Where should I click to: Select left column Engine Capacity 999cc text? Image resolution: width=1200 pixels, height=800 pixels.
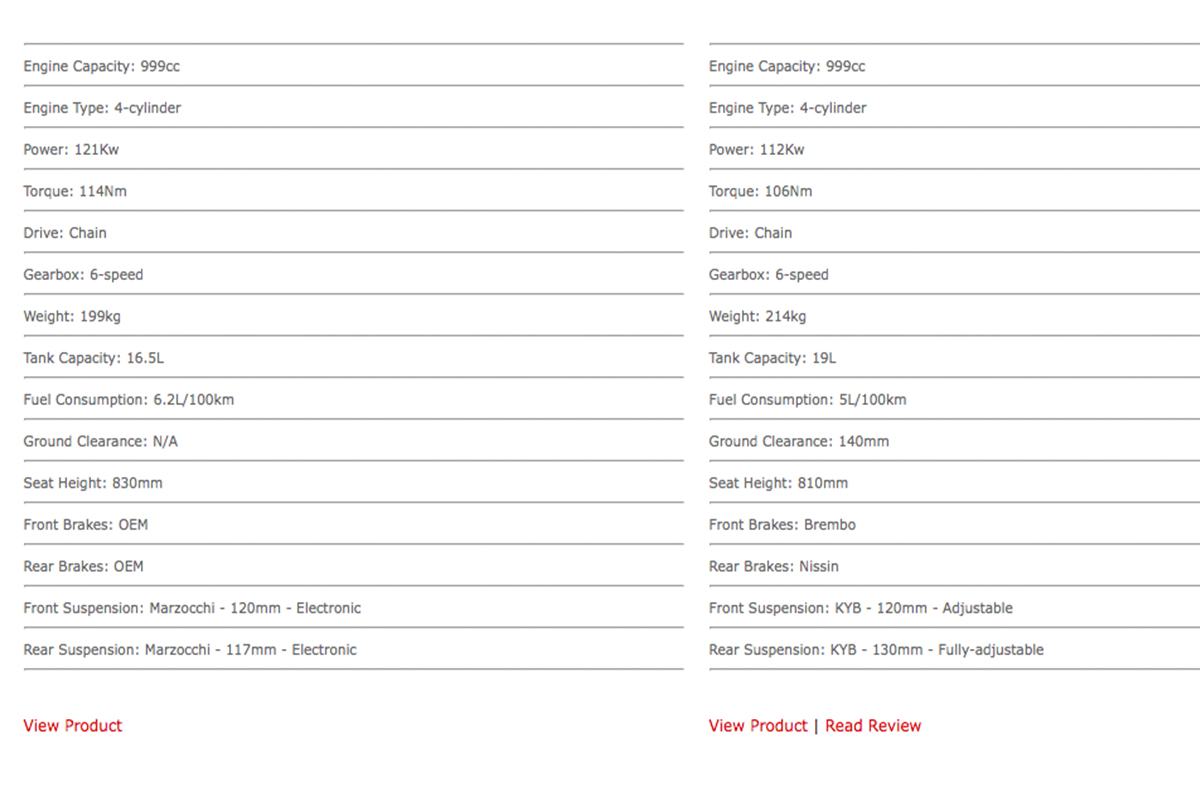click(x=102, y=67)
